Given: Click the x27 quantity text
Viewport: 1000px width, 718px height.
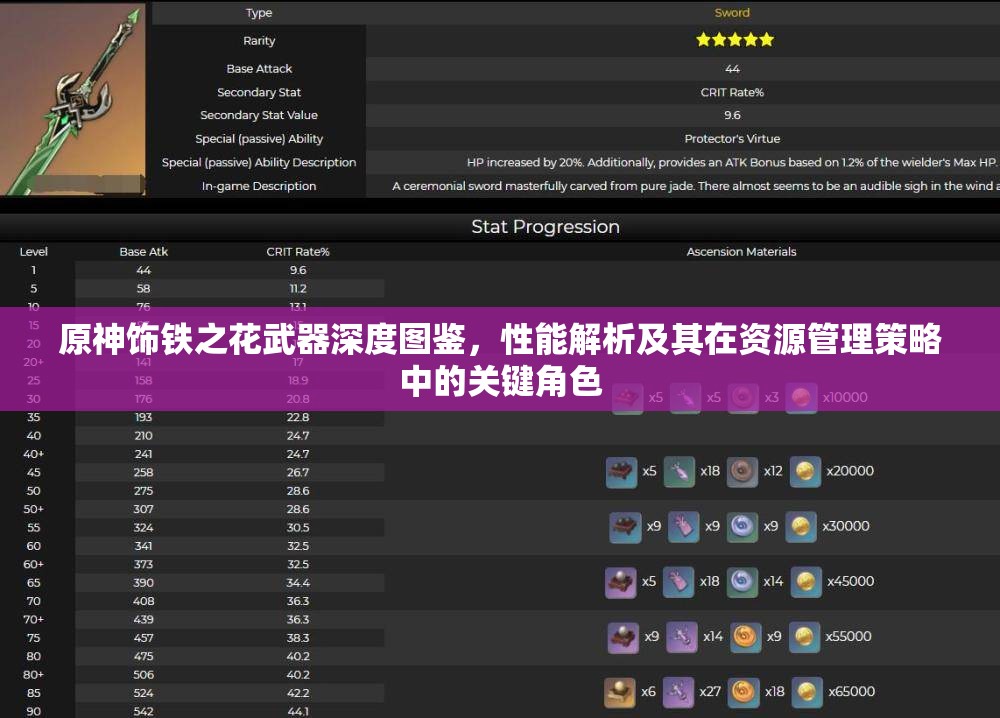Looking at the screenshot, I should (710, 691).
